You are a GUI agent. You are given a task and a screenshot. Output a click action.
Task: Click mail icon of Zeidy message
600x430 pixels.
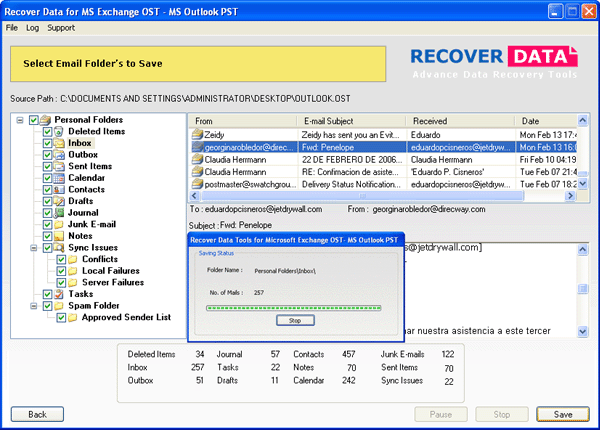point(197,135)
